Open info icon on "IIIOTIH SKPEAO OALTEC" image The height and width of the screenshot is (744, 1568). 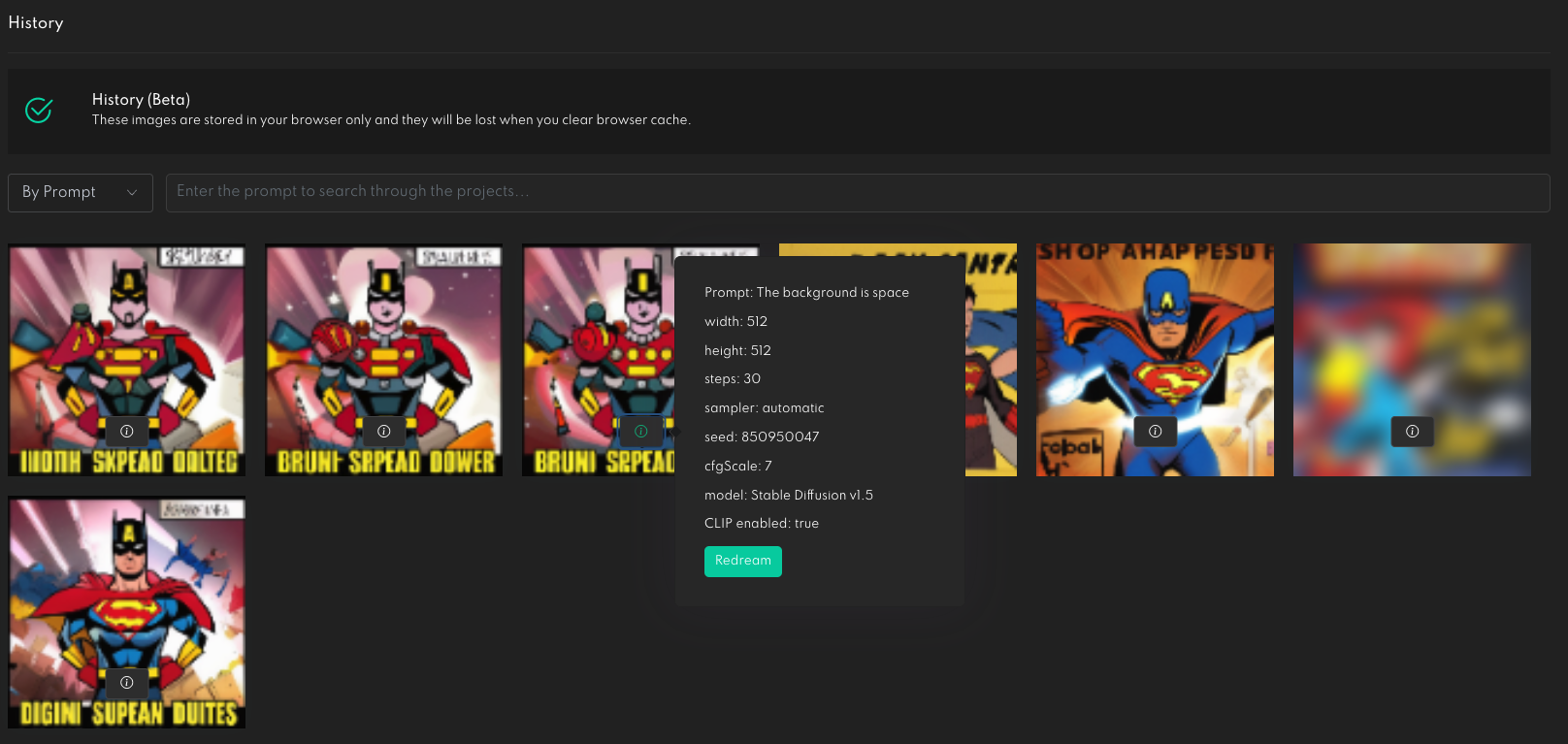click(x=127, y=431)
